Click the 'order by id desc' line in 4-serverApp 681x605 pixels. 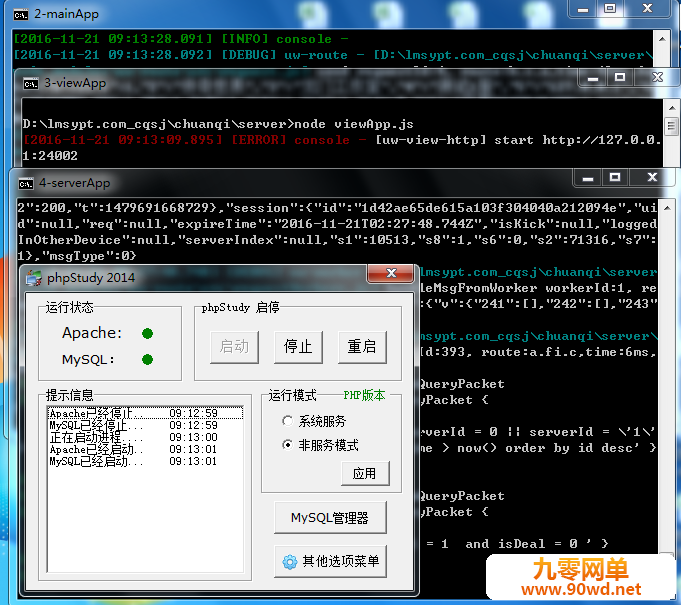[538, 448]
